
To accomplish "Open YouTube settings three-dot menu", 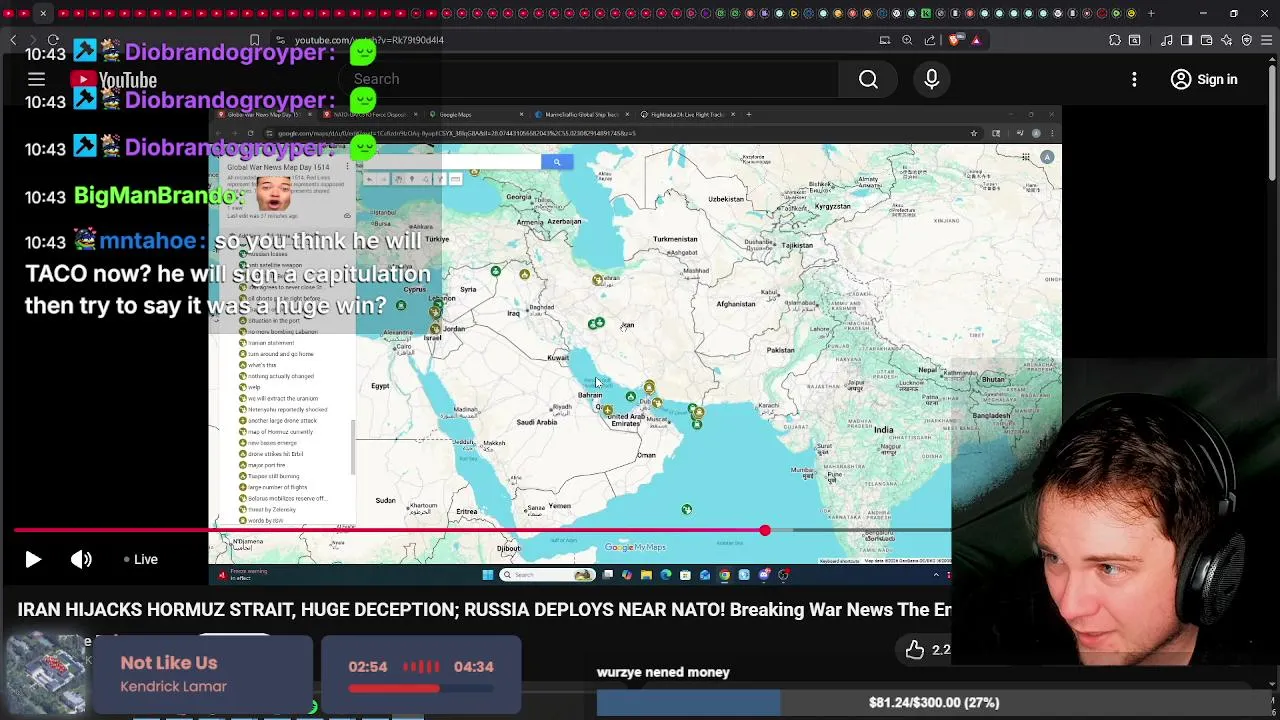I will pyautogui.click(x=1134, y=79).
